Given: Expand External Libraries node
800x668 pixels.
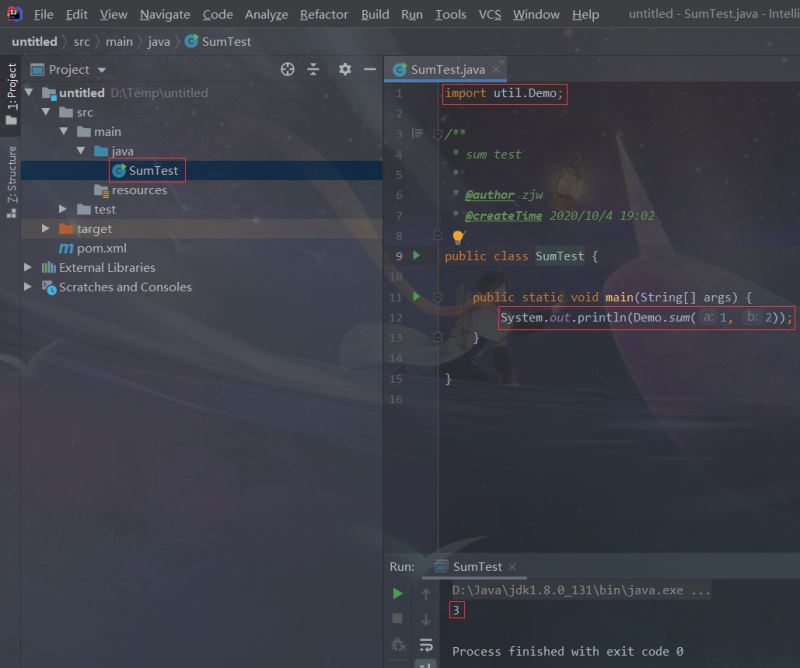Looking at the screenshot, I should click(x=28, y=267).
